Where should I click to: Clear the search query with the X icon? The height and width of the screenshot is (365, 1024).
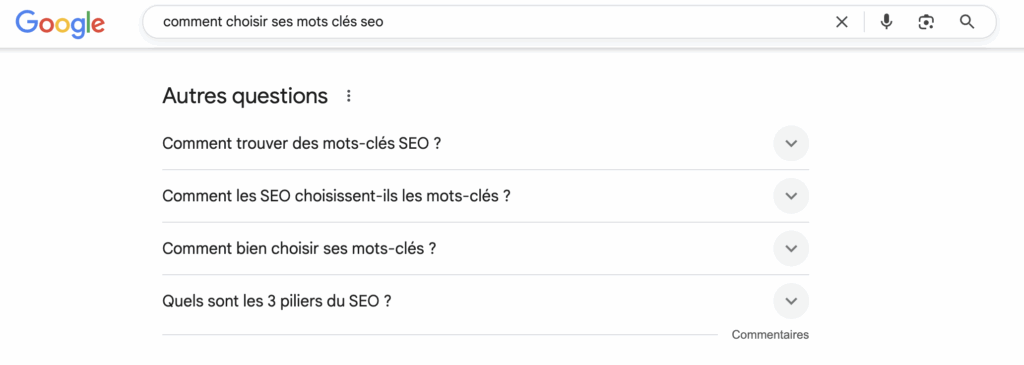pos(842,22)
